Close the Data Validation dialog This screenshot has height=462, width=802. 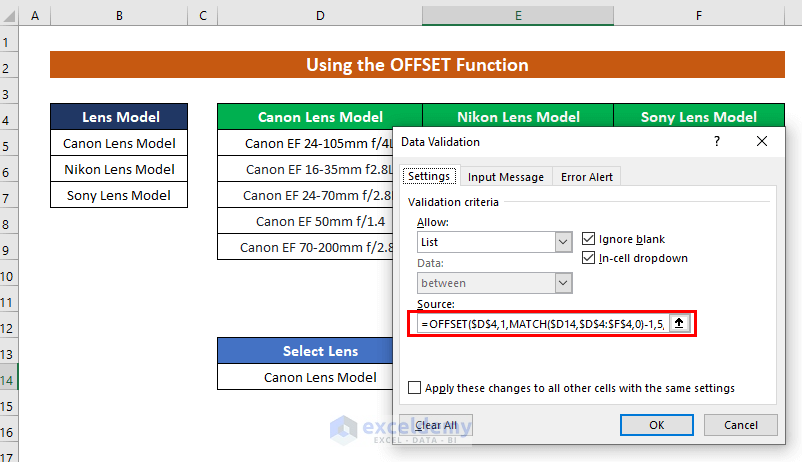(x=762, y=141)
